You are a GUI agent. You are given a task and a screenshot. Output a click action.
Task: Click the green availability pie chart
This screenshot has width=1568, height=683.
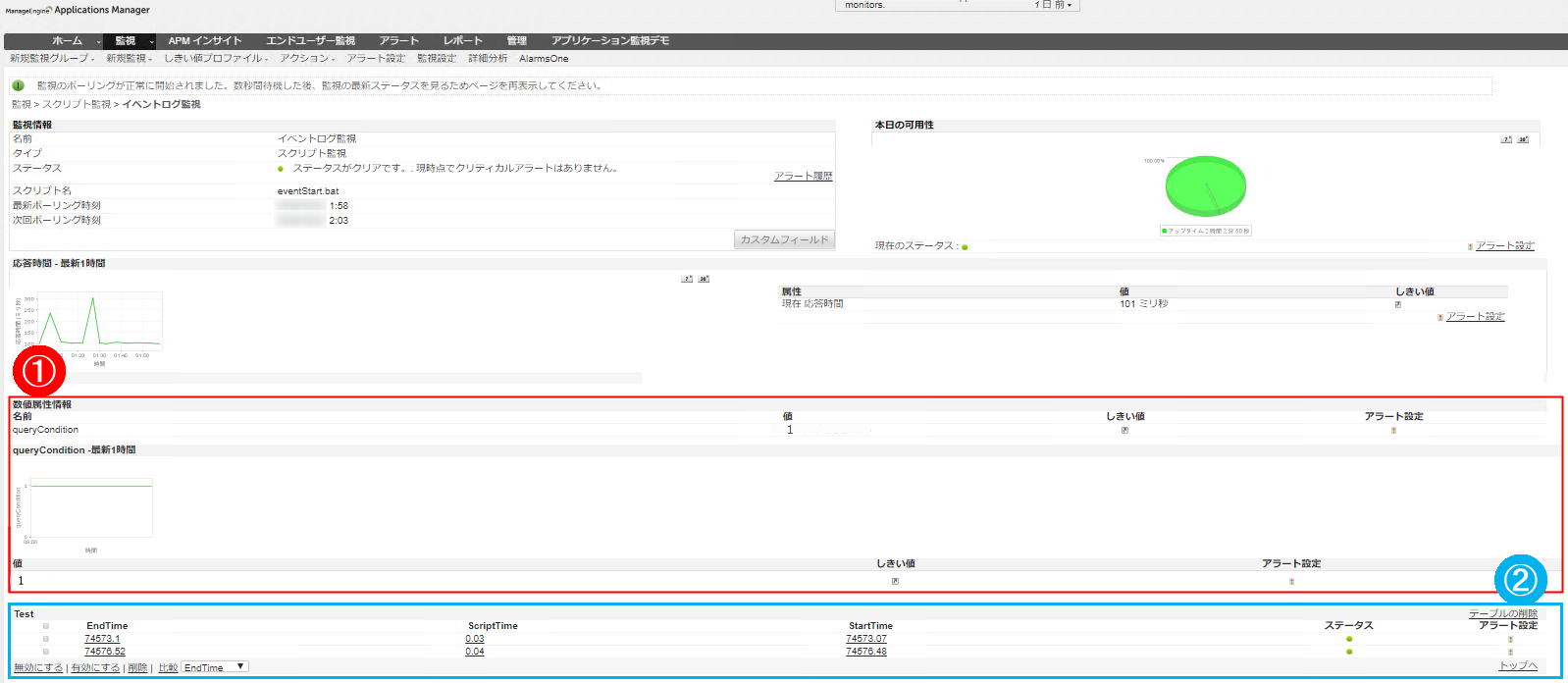[1206, 186]
